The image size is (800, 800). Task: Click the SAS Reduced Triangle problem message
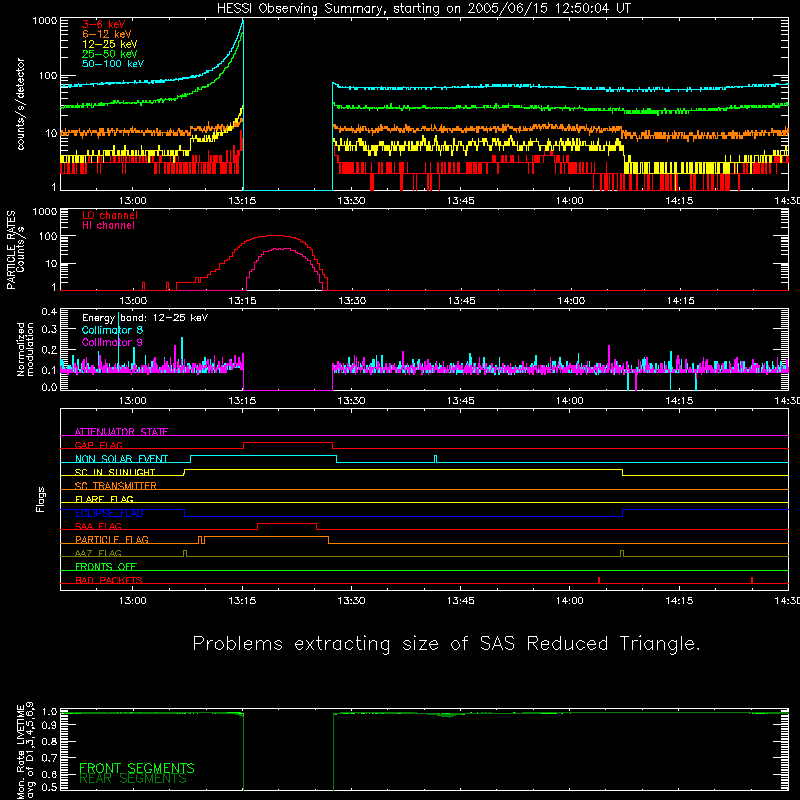click(446, 644)
